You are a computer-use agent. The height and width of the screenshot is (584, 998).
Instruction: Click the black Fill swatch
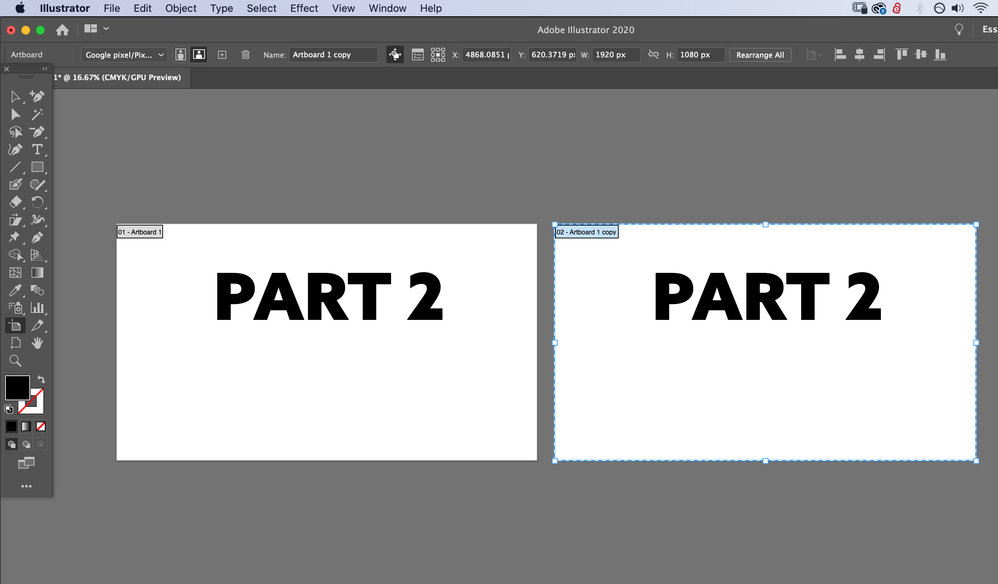[15, 388]
